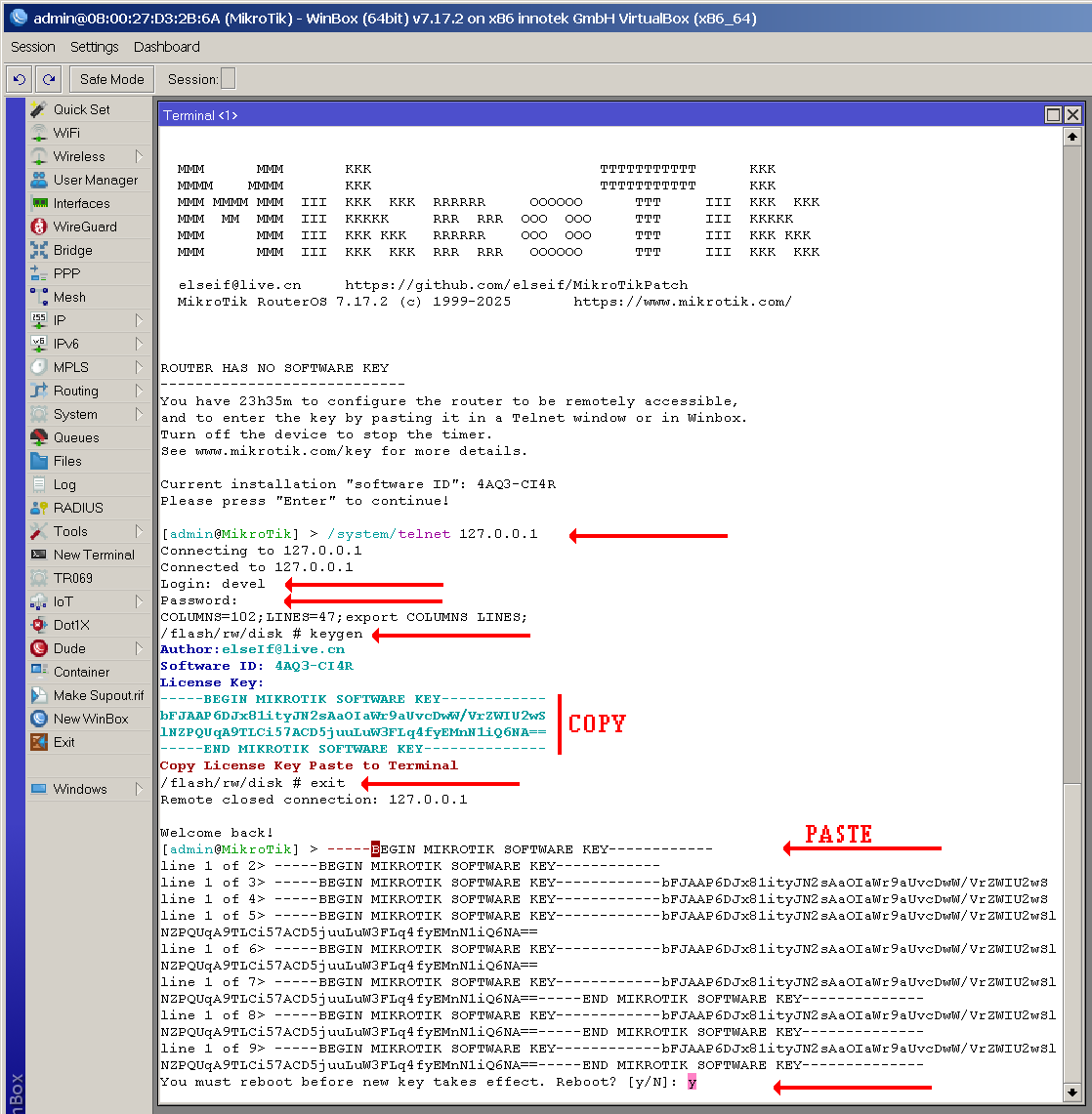
Task: Click the undo arrow toolbar button
Action: [19, 79]
